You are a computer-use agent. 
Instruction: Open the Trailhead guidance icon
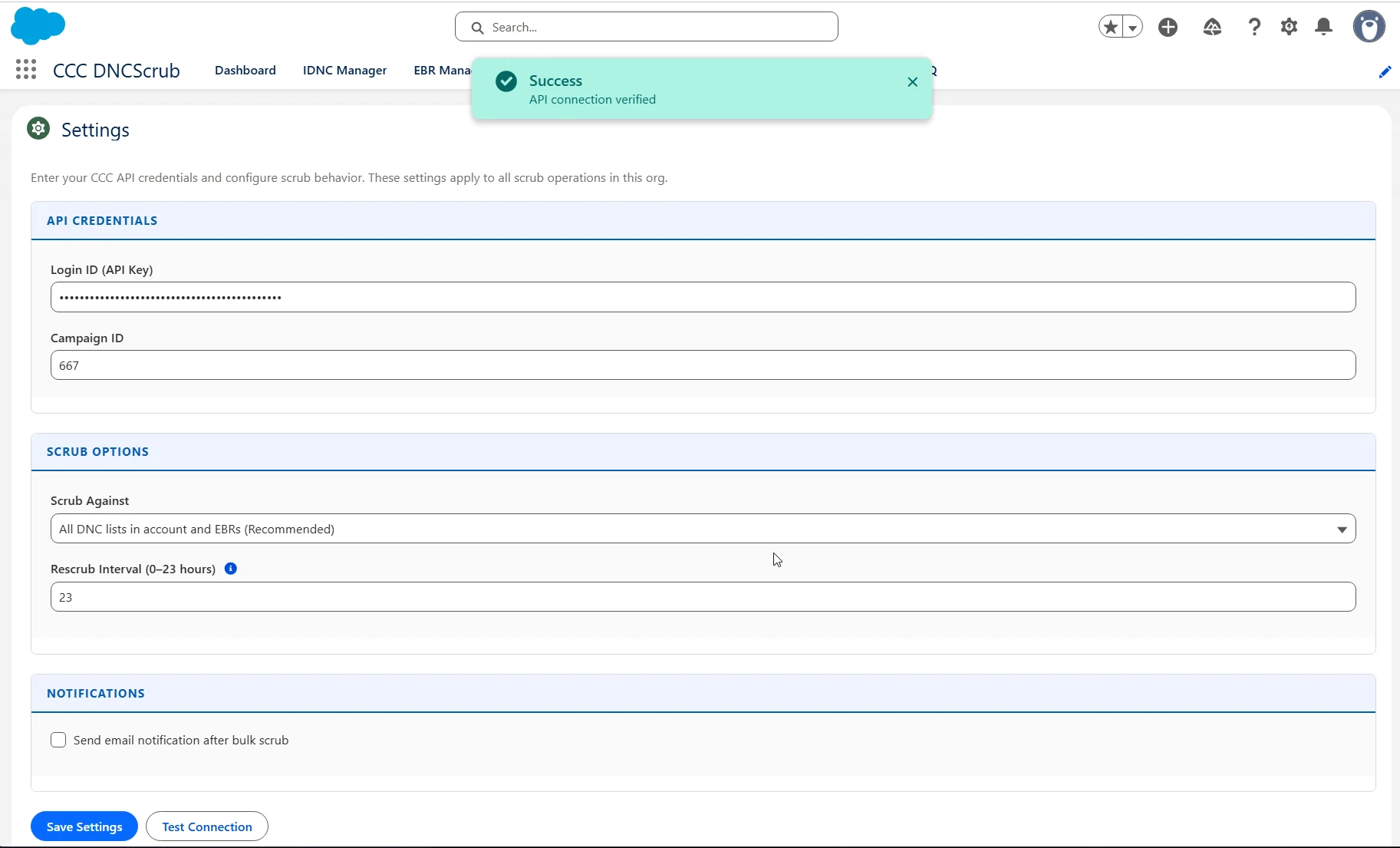[1212, 27]
